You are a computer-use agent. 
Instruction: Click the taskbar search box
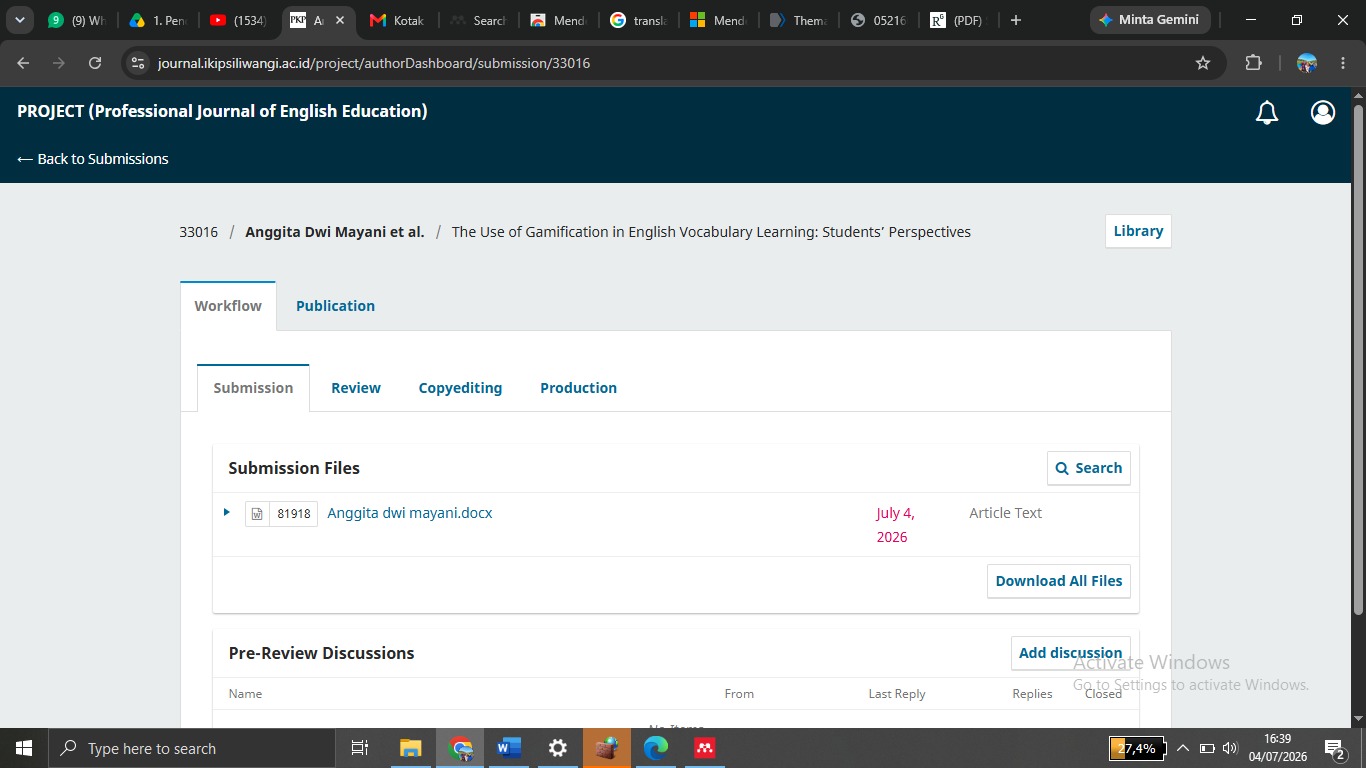click(191, 748)
